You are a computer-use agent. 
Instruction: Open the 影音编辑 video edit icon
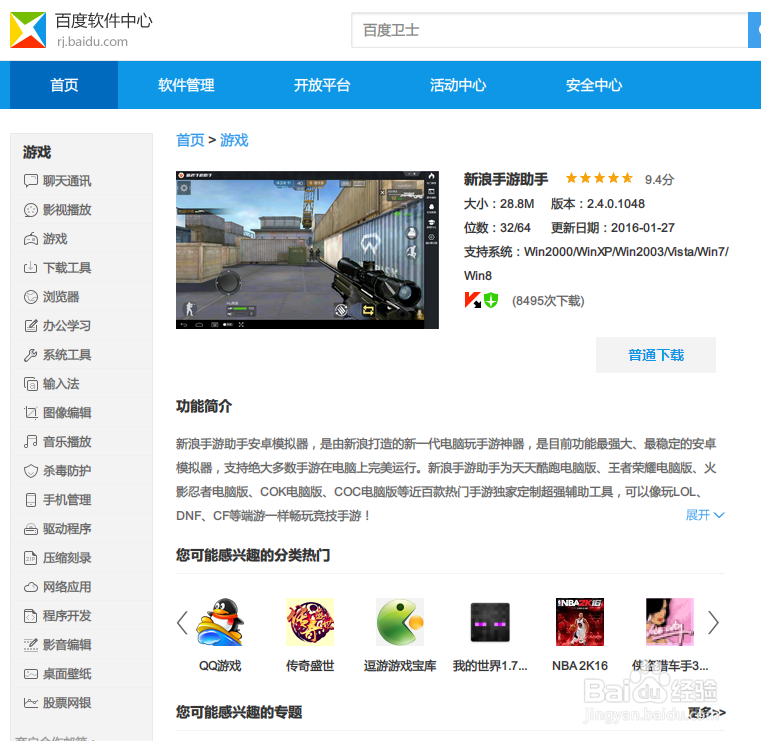31,645
